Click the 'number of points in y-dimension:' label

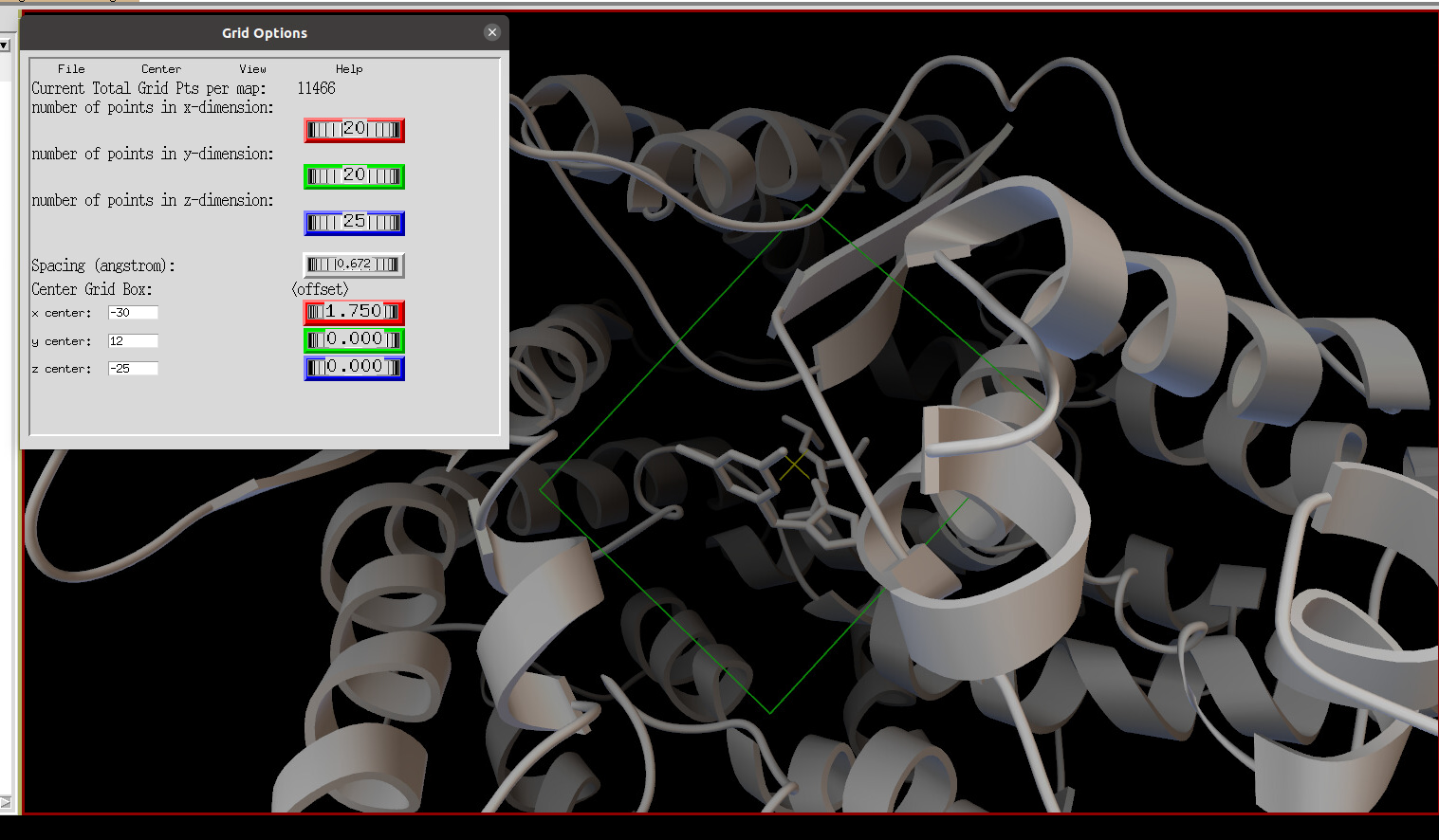pyautogui.click(x=153, y=155)
